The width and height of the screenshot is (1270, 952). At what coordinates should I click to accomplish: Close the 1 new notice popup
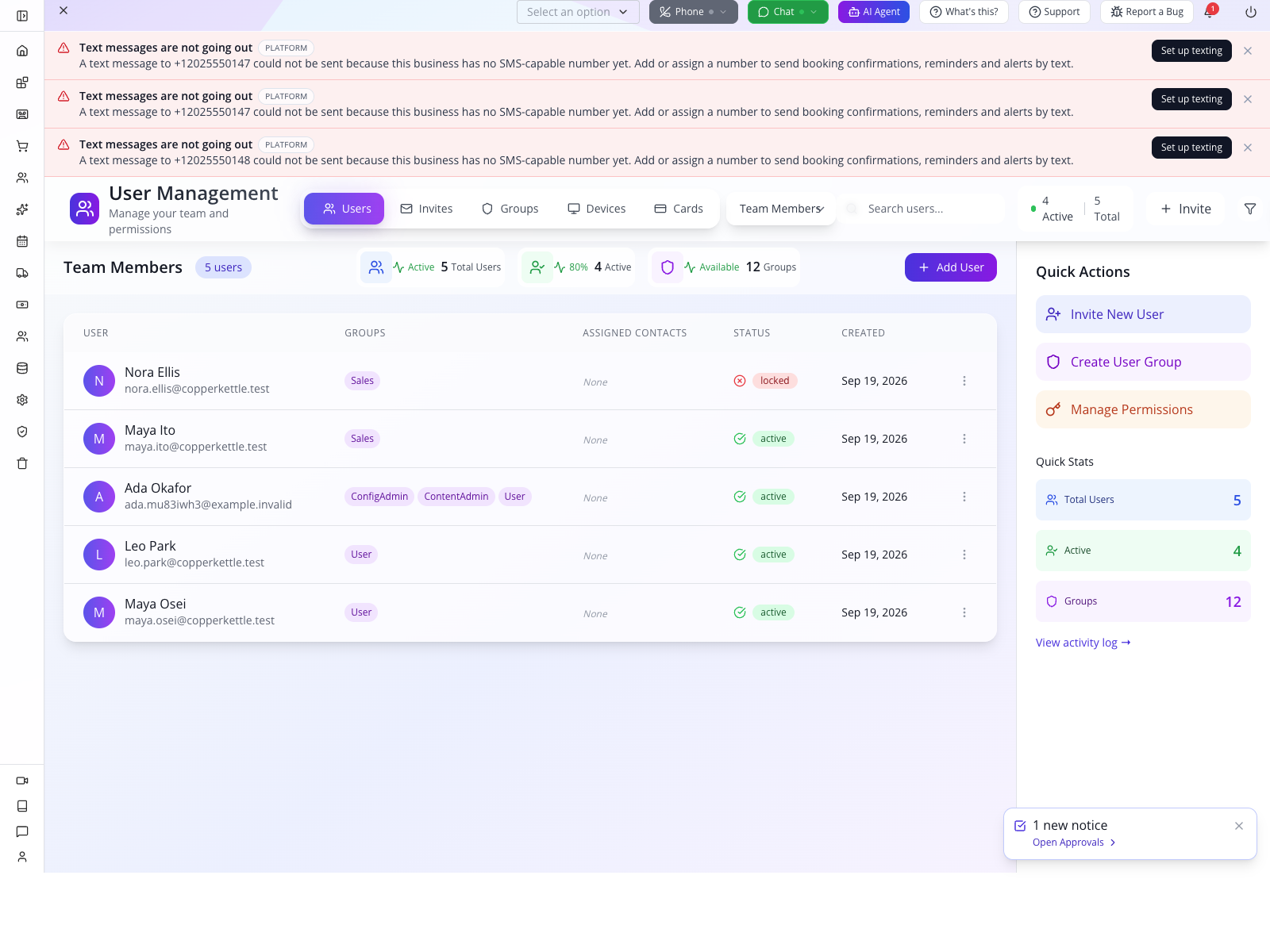pyautogui.click(x=1239, y=826)
